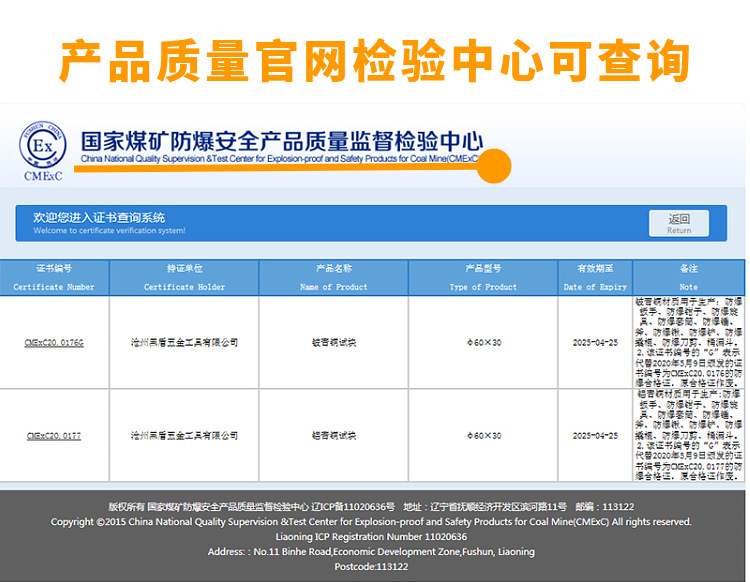Screen dimensions: 750x582
Task: Click the CMExC logo emblem
Action: [x=43, y=151]
